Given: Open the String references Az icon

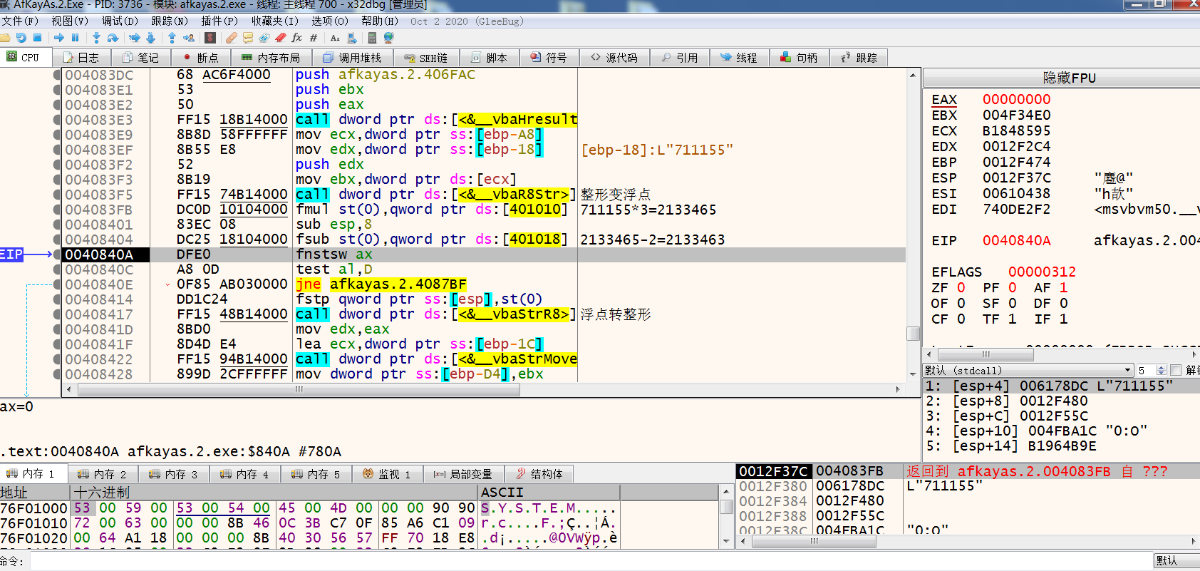Looking at the screenshot, I should [335, 38].
